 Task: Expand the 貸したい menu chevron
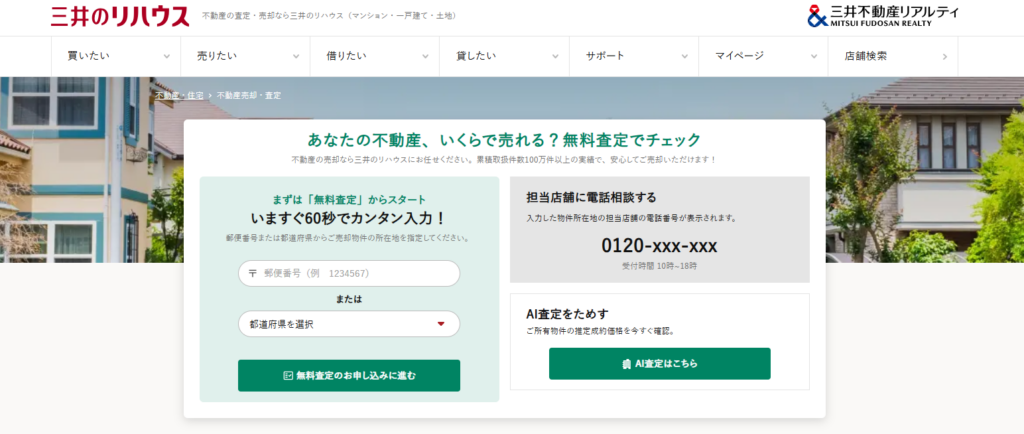coord(555,57)
